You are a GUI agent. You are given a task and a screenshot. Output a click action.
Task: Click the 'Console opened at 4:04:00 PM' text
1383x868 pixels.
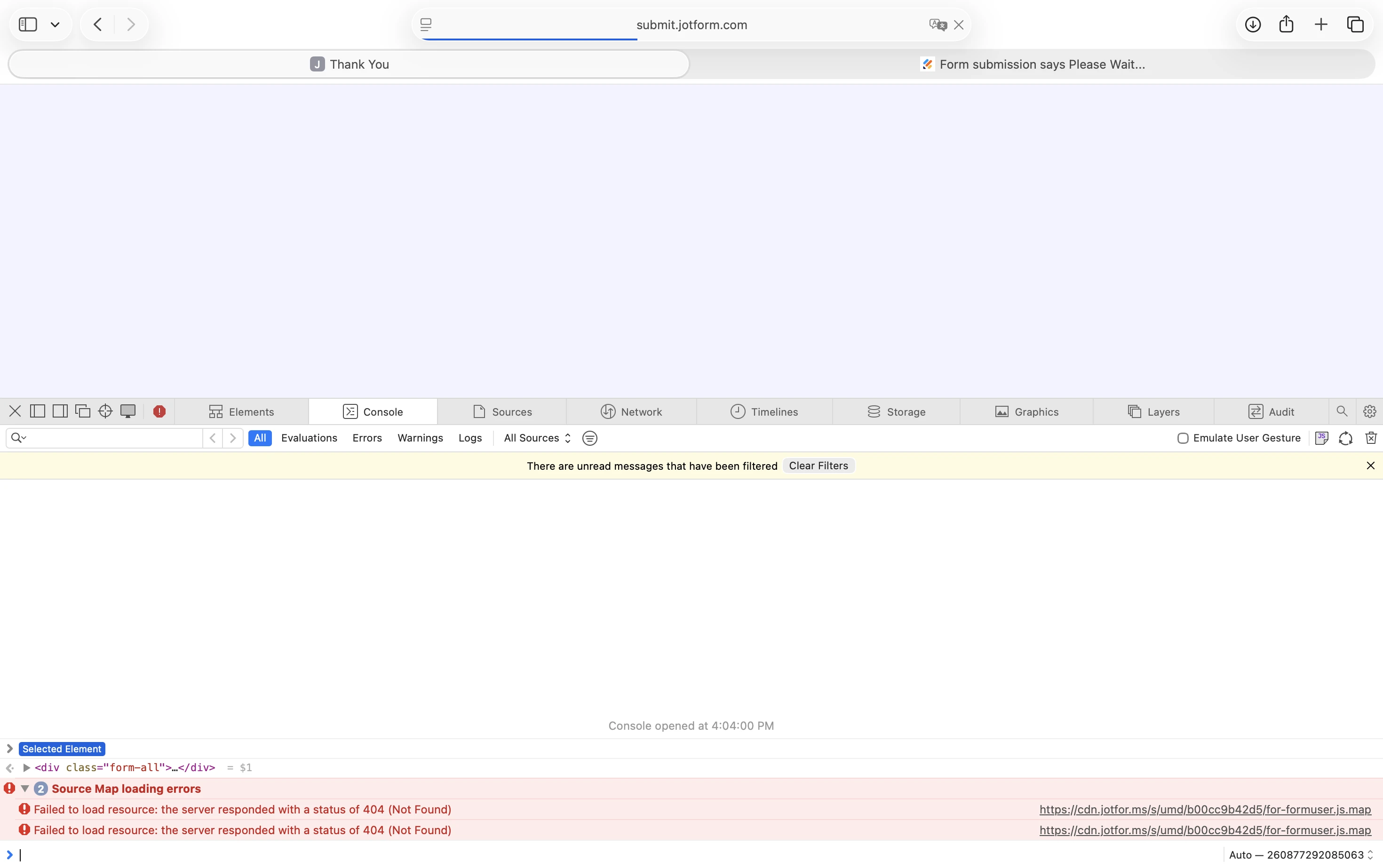691,726
